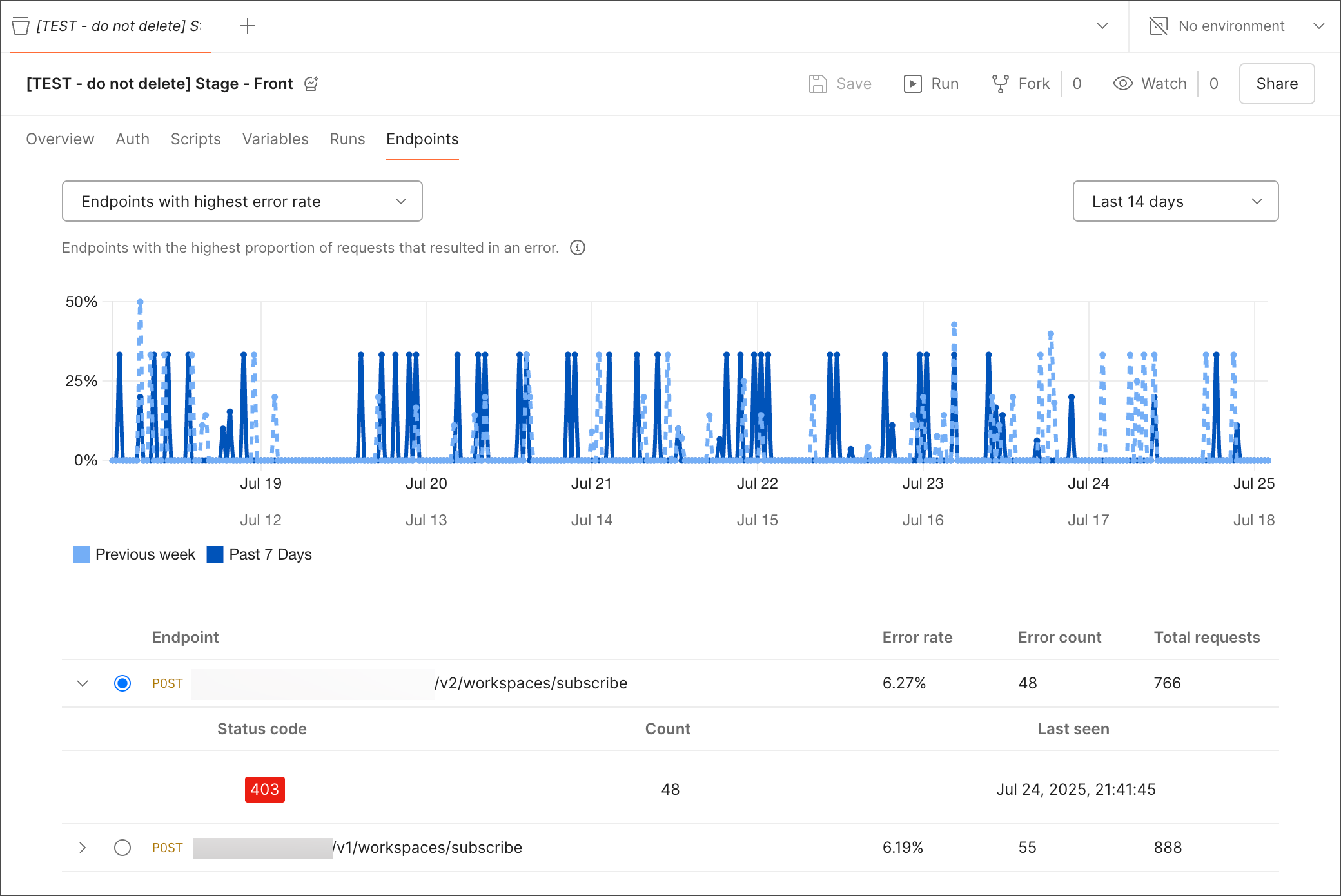Switch to the Overview tab

tap(60, 139)
